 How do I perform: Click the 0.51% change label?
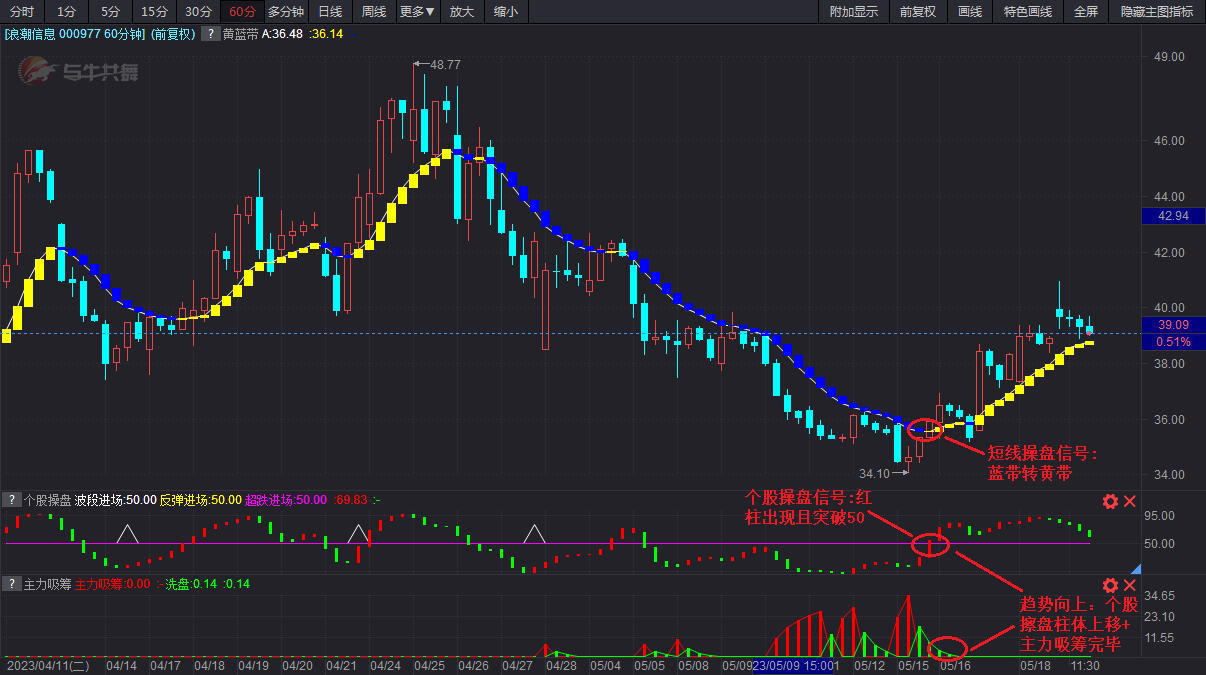tap(1172, 342)
